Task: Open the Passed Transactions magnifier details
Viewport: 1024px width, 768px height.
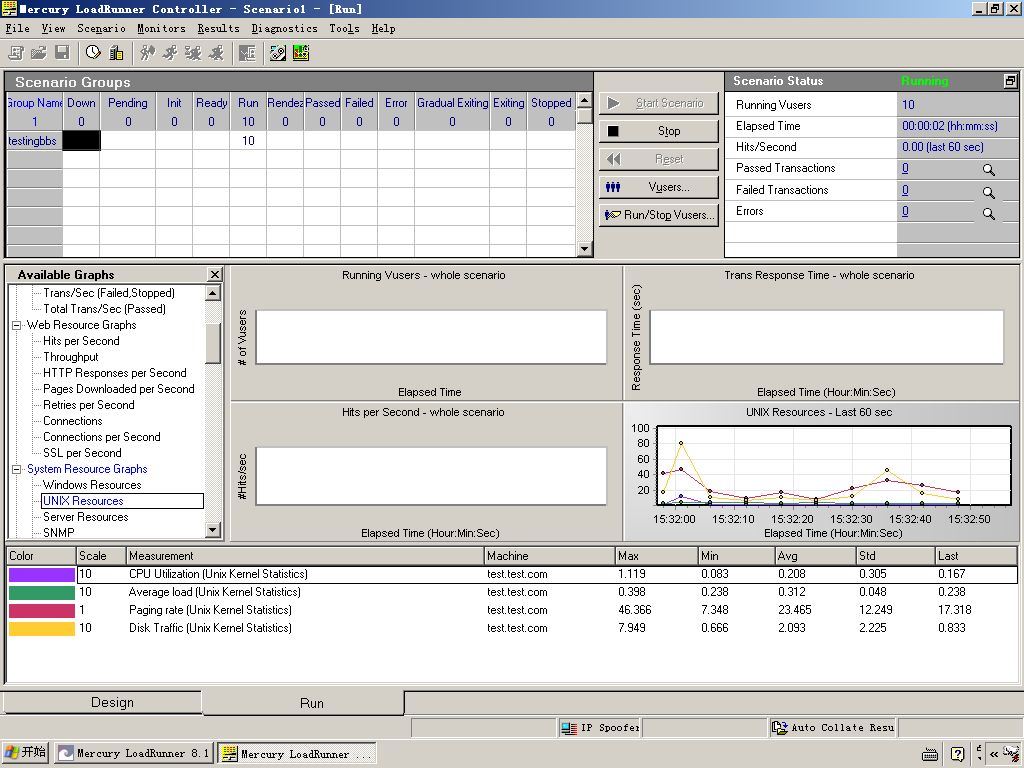Action: pyautogui.click(x=989, y=170)
